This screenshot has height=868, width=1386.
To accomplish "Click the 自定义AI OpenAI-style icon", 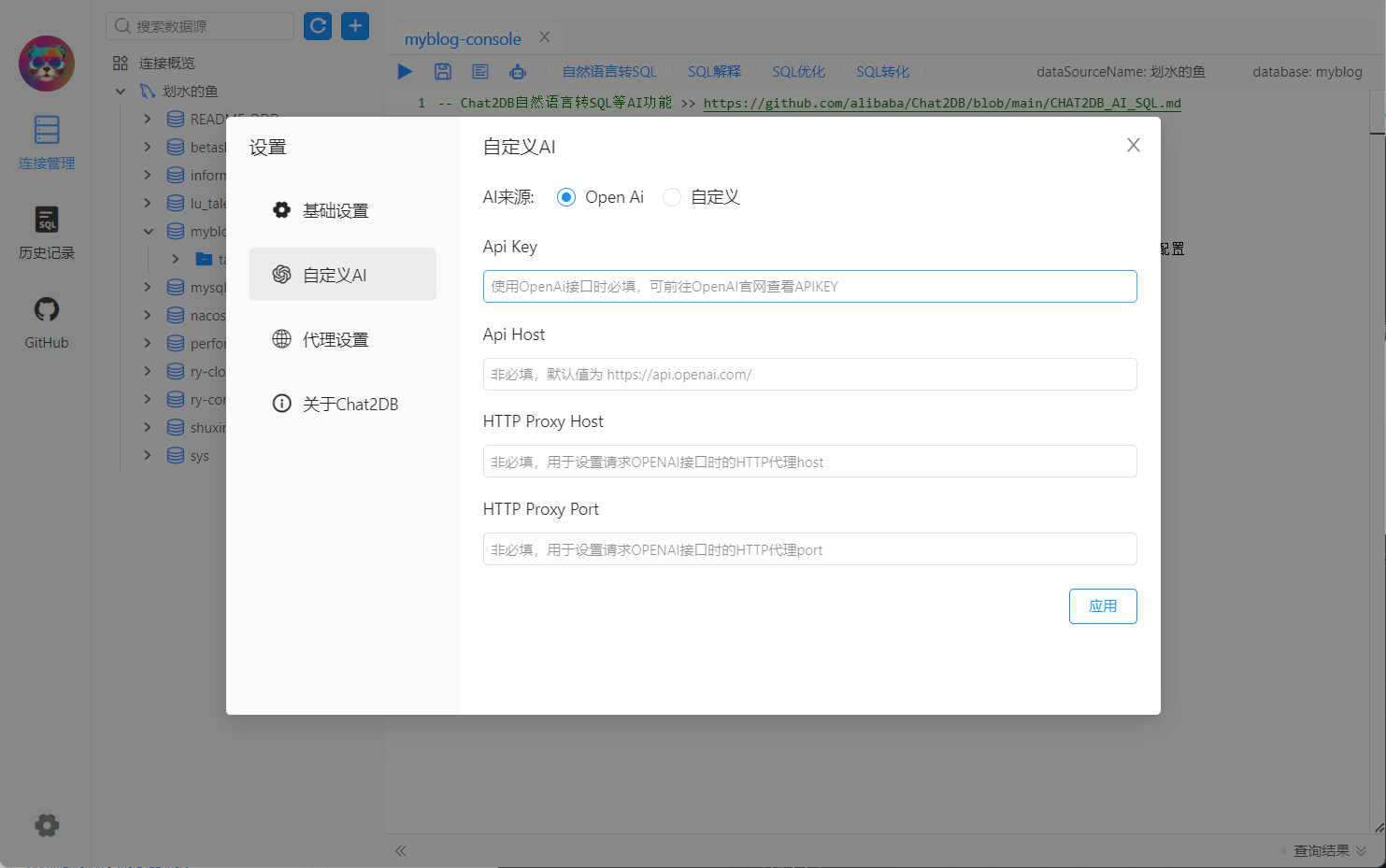I will pos(281,275).
